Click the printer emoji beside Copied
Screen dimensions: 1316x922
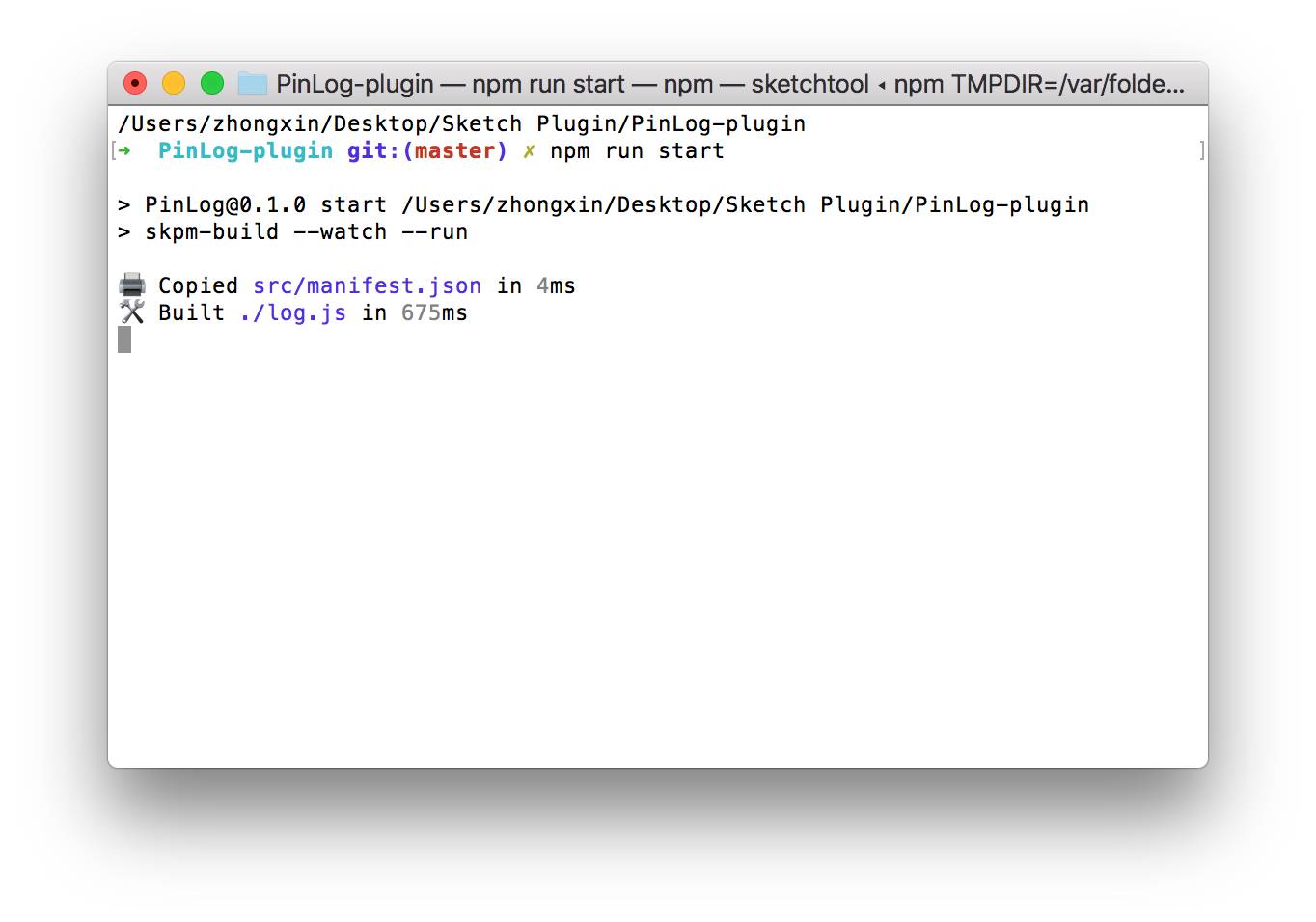pos(132,285)
